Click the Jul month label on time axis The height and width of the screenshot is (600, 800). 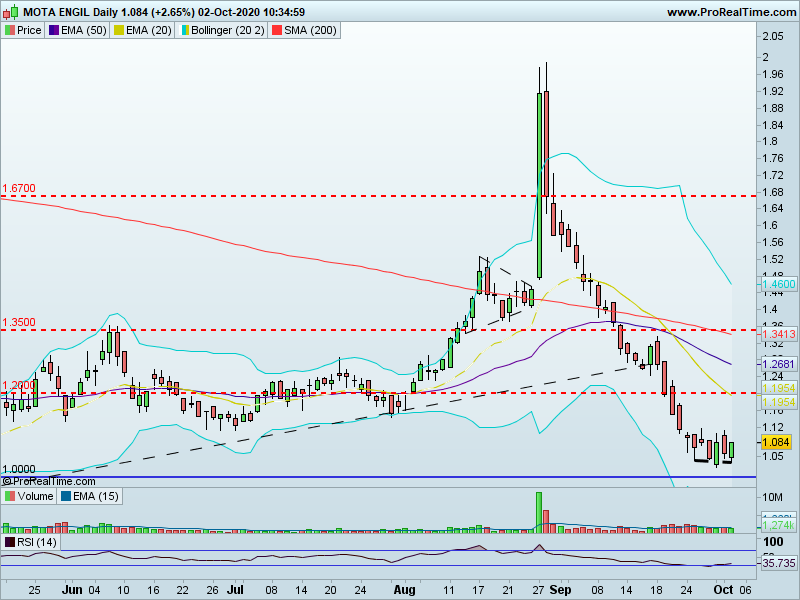pyautogui.click(x=235, y=590)
